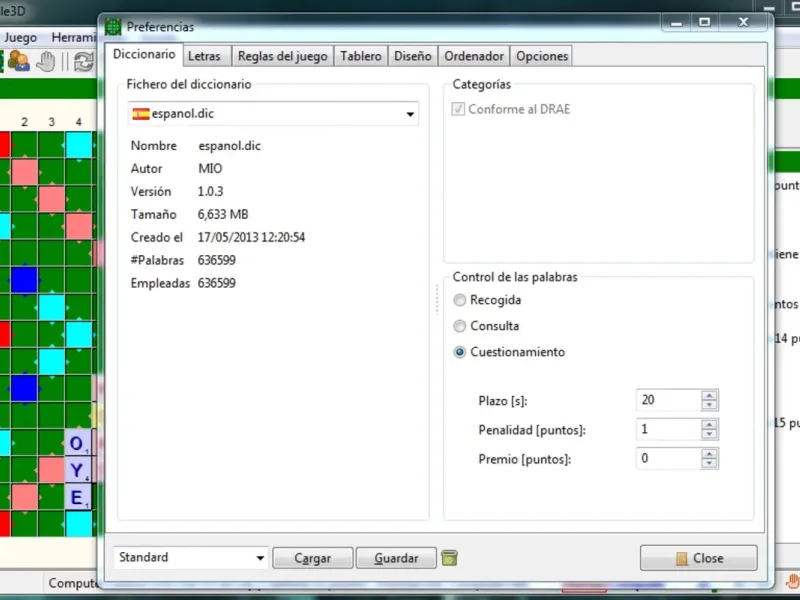Click the Cargar button
The image size is (800, 600).
(313, 558)
